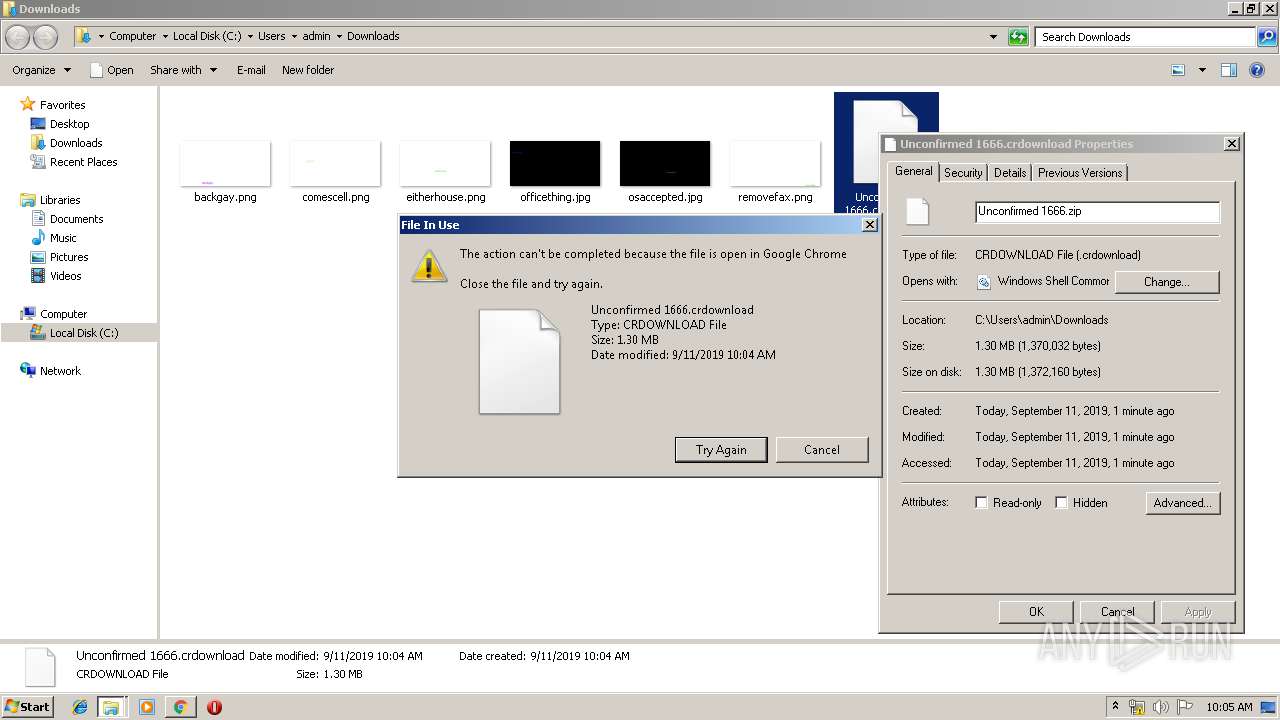
Task: Click the Search Downloads box
Action: (1146, 37)
